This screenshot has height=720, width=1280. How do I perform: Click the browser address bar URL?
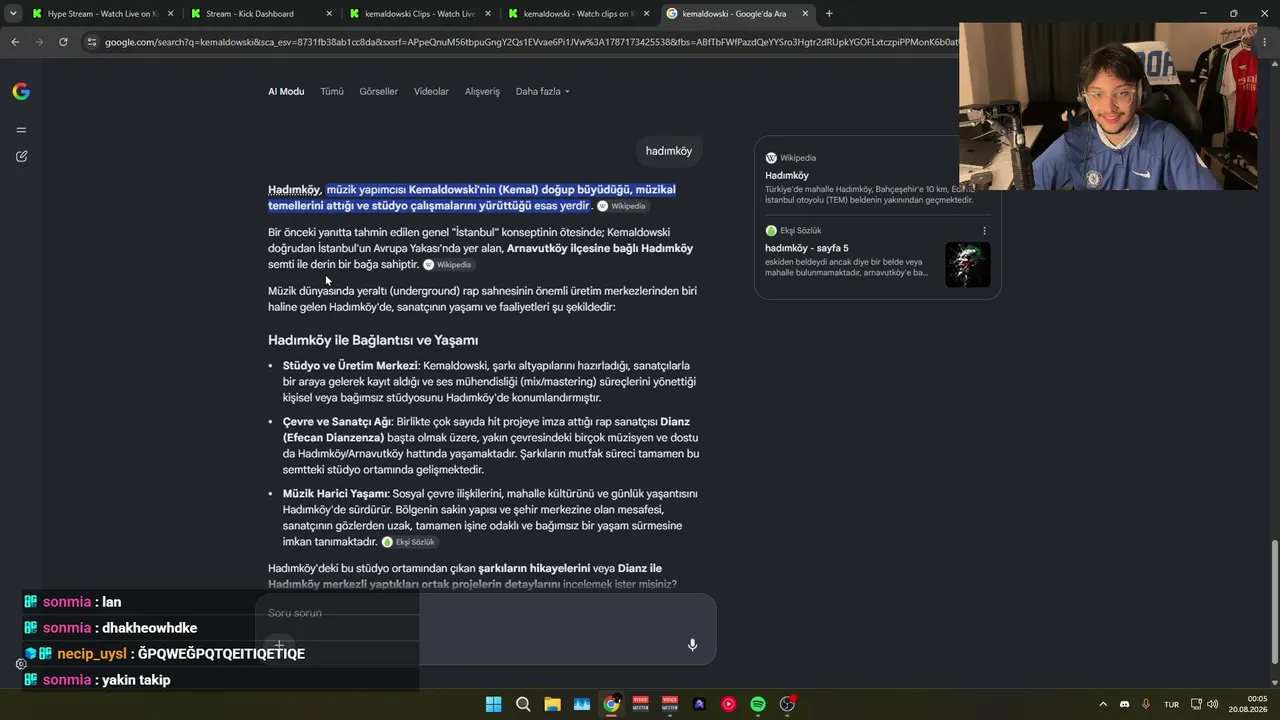click(530, 42)
